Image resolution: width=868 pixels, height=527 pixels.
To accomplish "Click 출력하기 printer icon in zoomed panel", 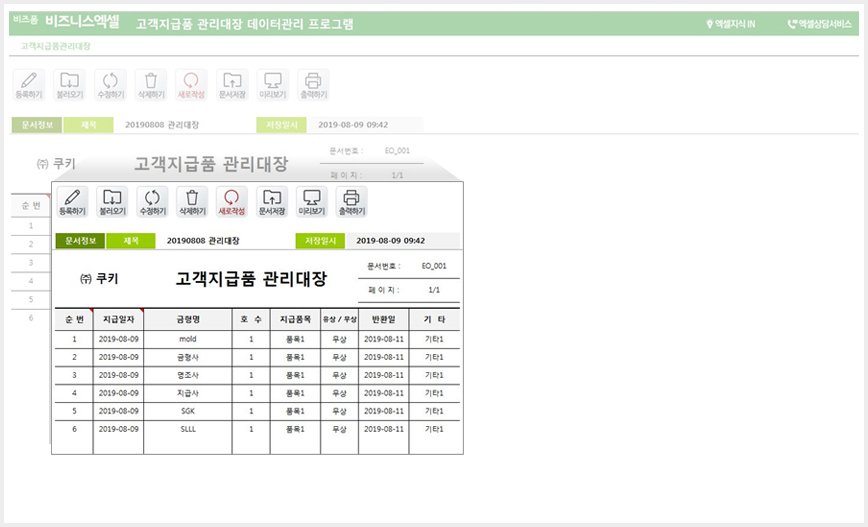I will [352, 202].
